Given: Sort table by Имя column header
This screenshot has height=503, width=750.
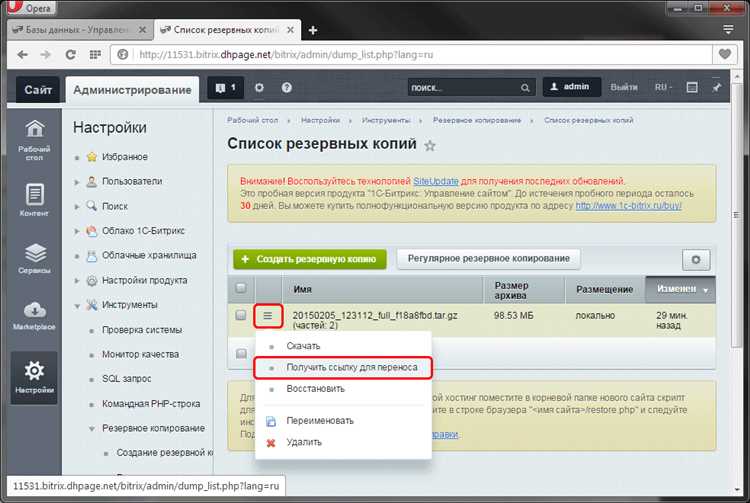Looking at the screenshot, I should pos(302,289).
